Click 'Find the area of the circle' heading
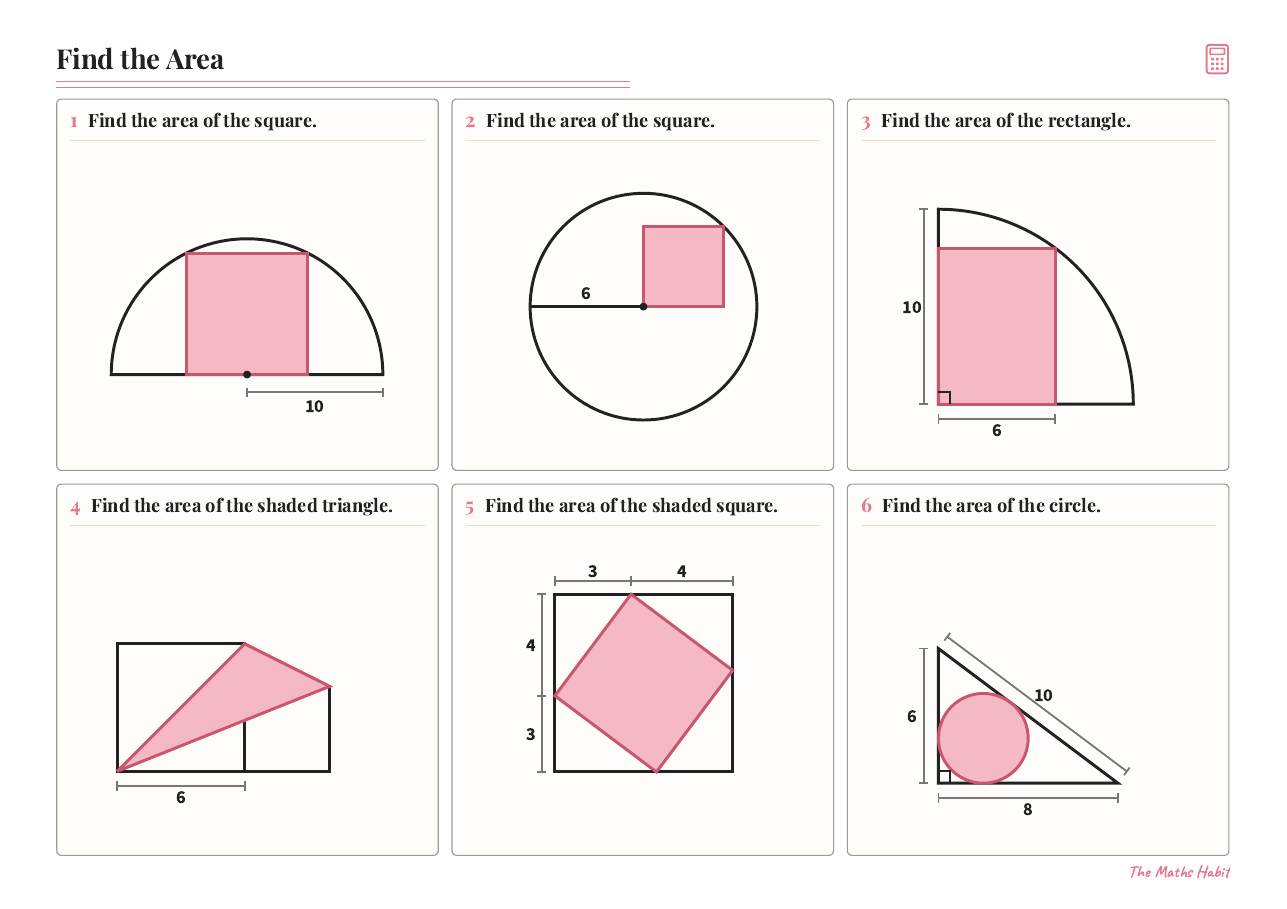The image size is (1287, 909). (991, 506)
